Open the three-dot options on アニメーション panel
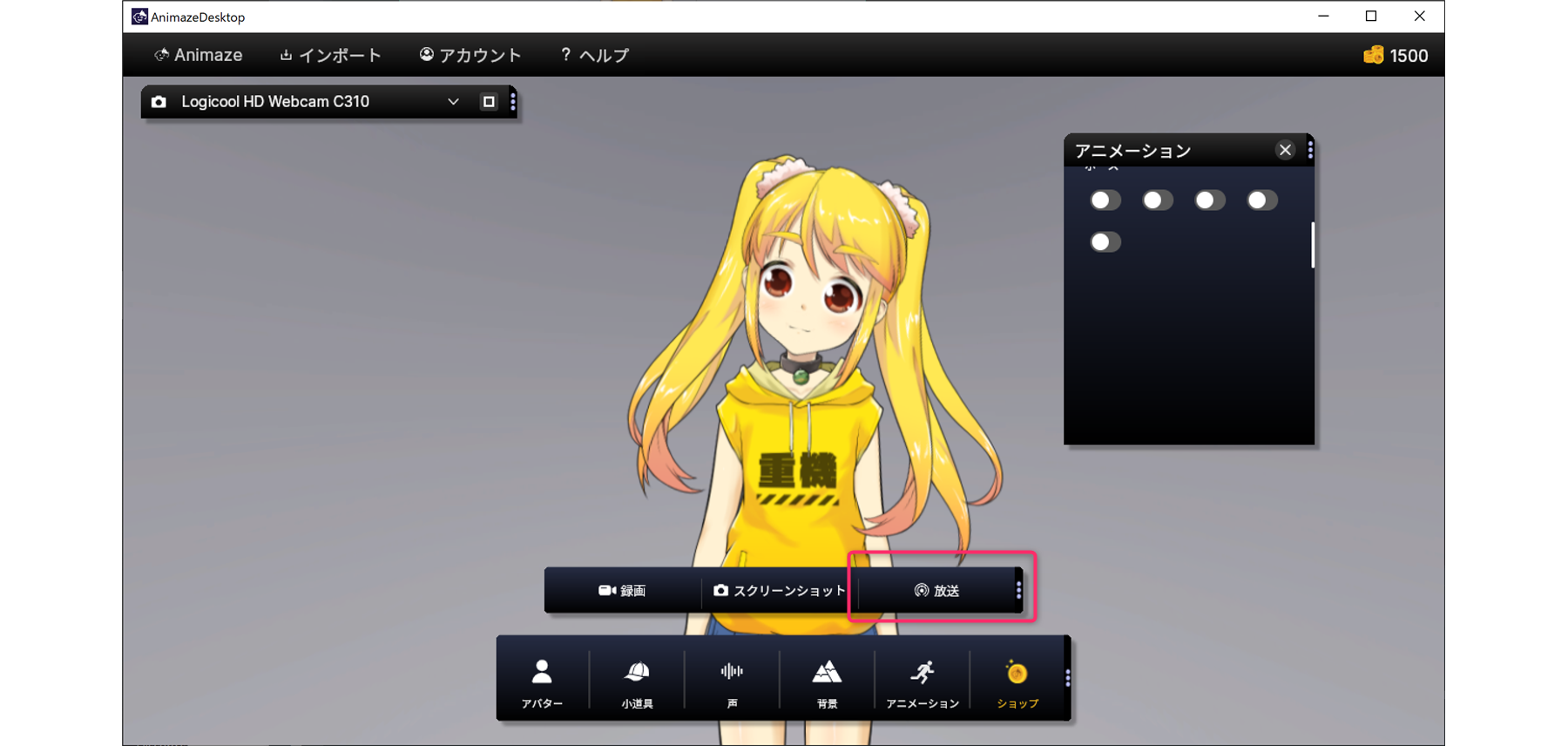The width and height of the screenshot is (1568, 746). coord(1309,151)
